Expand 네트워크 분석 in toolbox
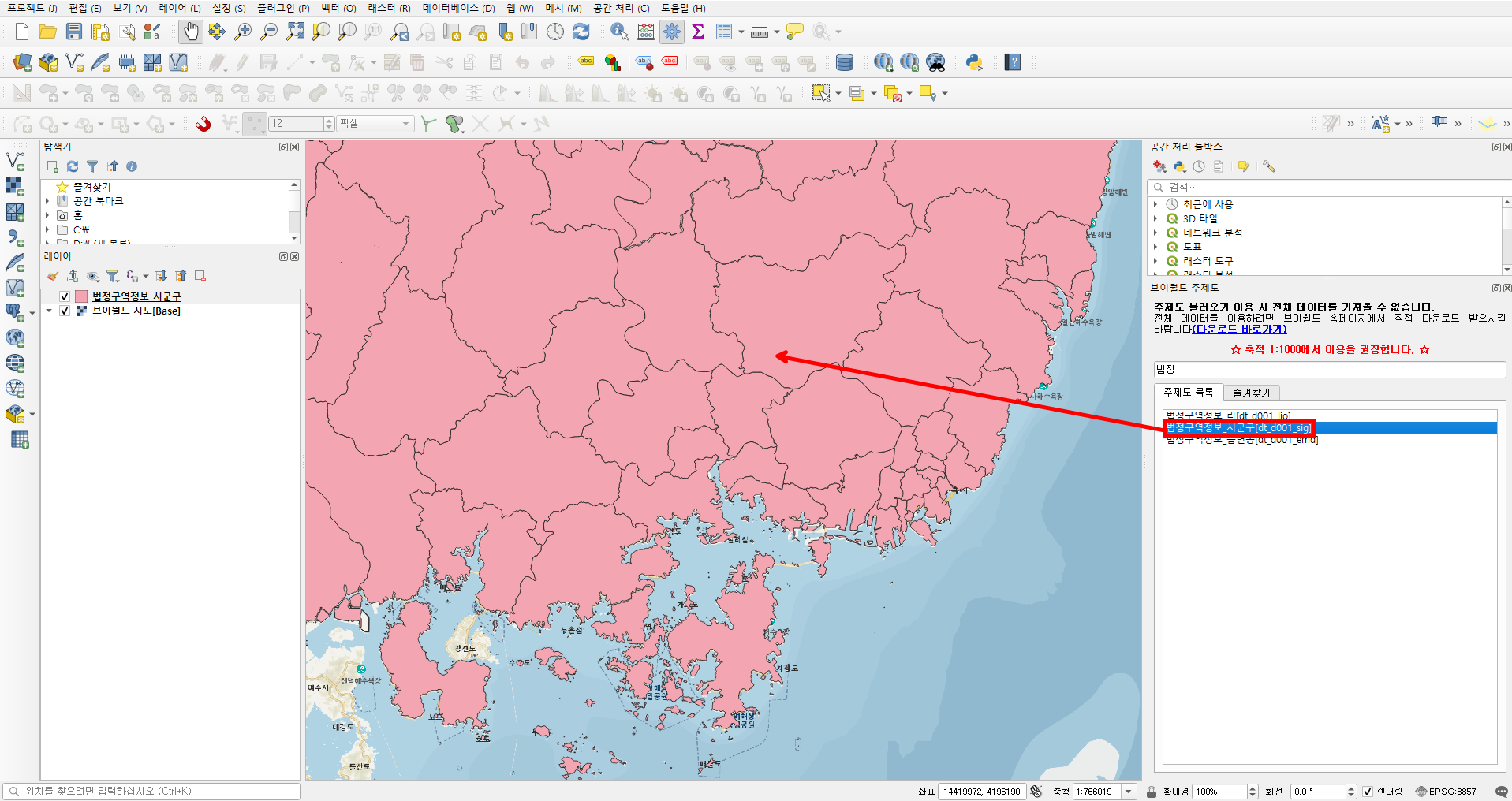1512x801 pixels. click(1155, 233)
